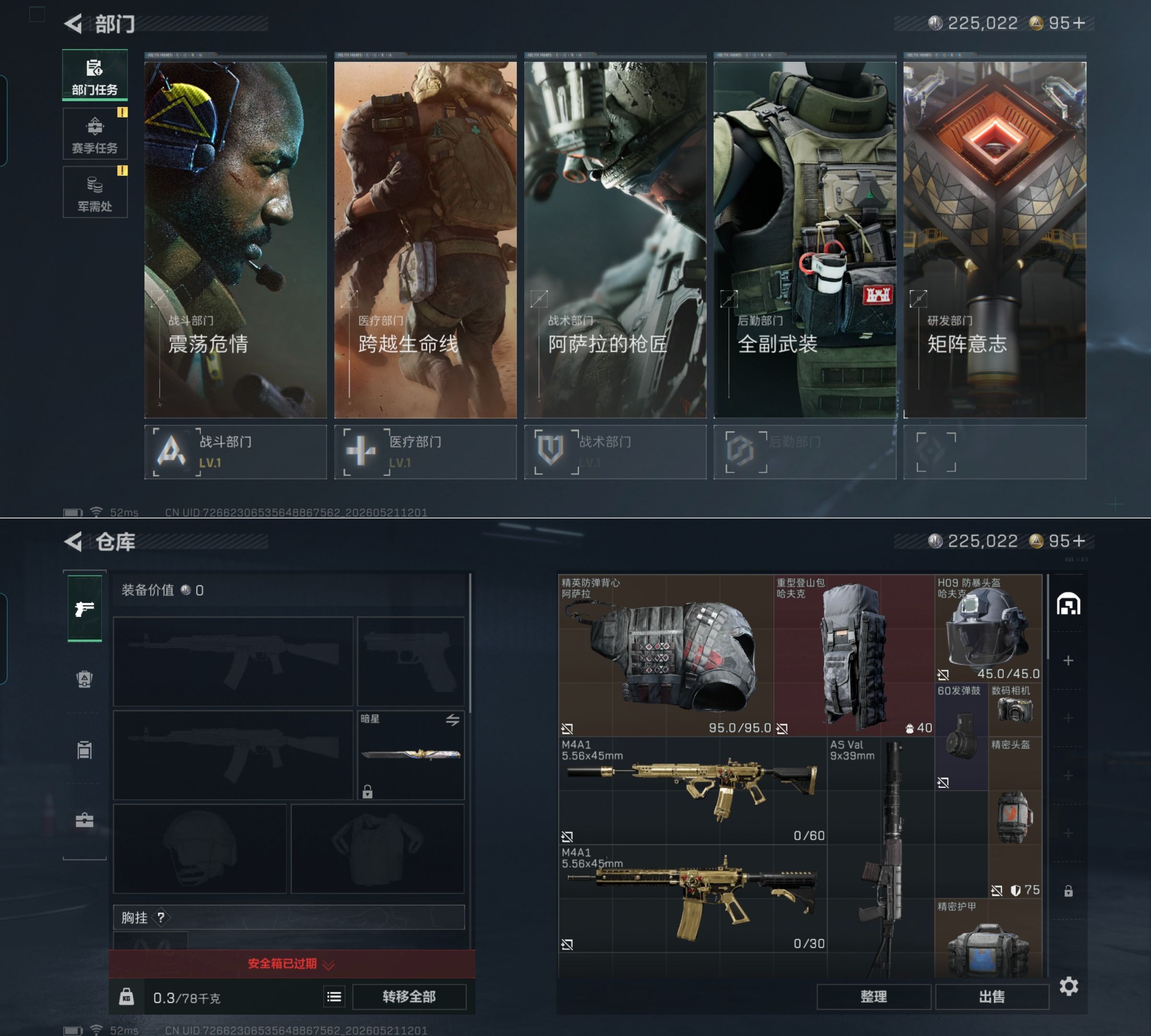Open the help question mark beside 胸挂
The width and height of the screenshot is (1151, 1036).
click(x=161, y=918)
